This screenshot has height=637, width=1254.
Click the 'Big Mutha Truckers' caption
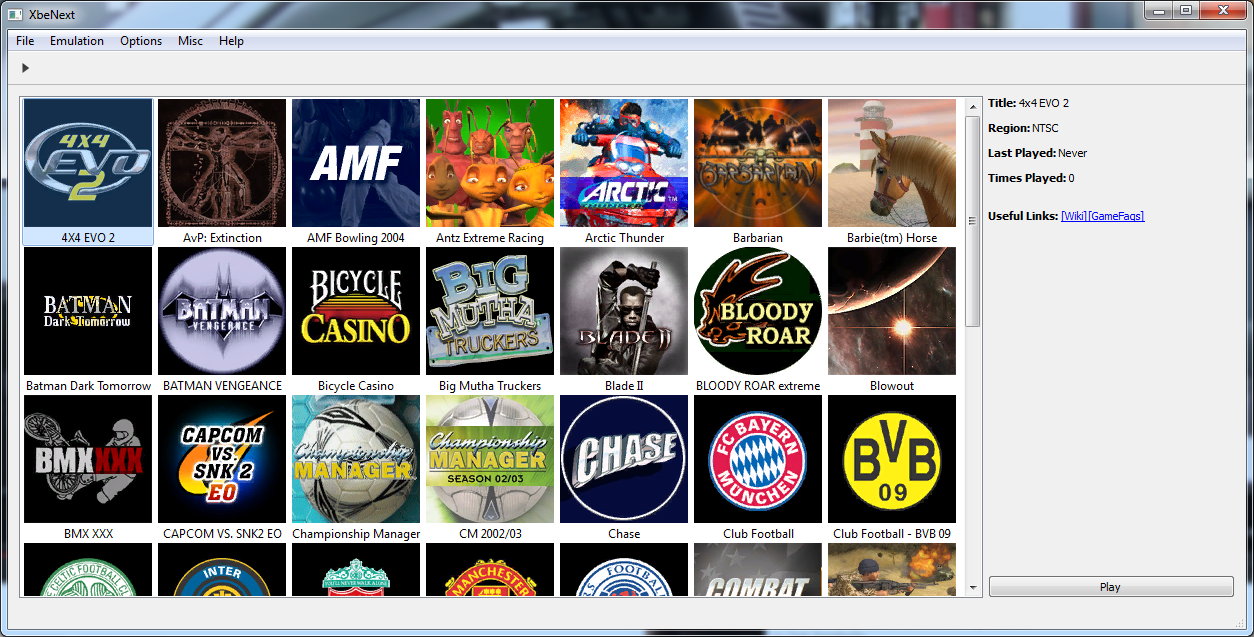[490, 386]
